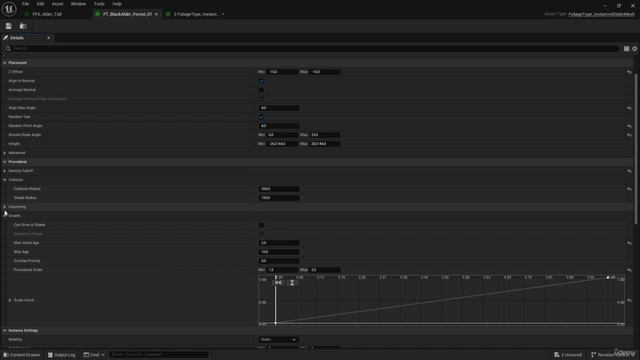
Task: Toggle Can Grow in Shade checkbox
Action: 261,225
